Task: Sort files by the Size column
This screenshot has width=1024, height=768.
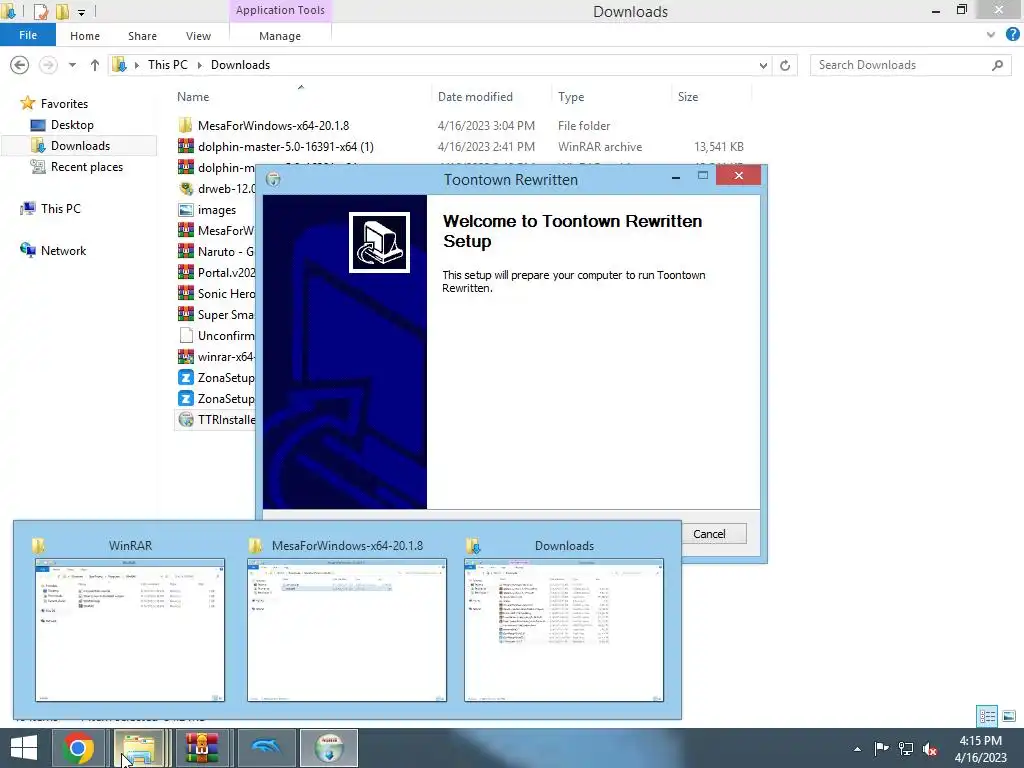Action: 688,97
